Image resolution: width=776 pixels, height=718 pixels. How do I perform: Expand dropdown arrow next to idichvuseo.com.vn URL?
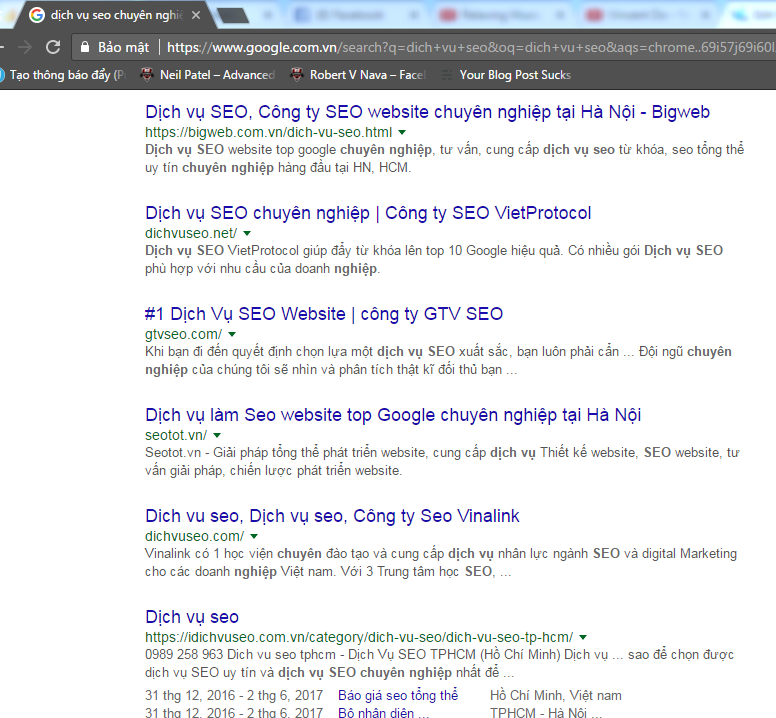583,637
